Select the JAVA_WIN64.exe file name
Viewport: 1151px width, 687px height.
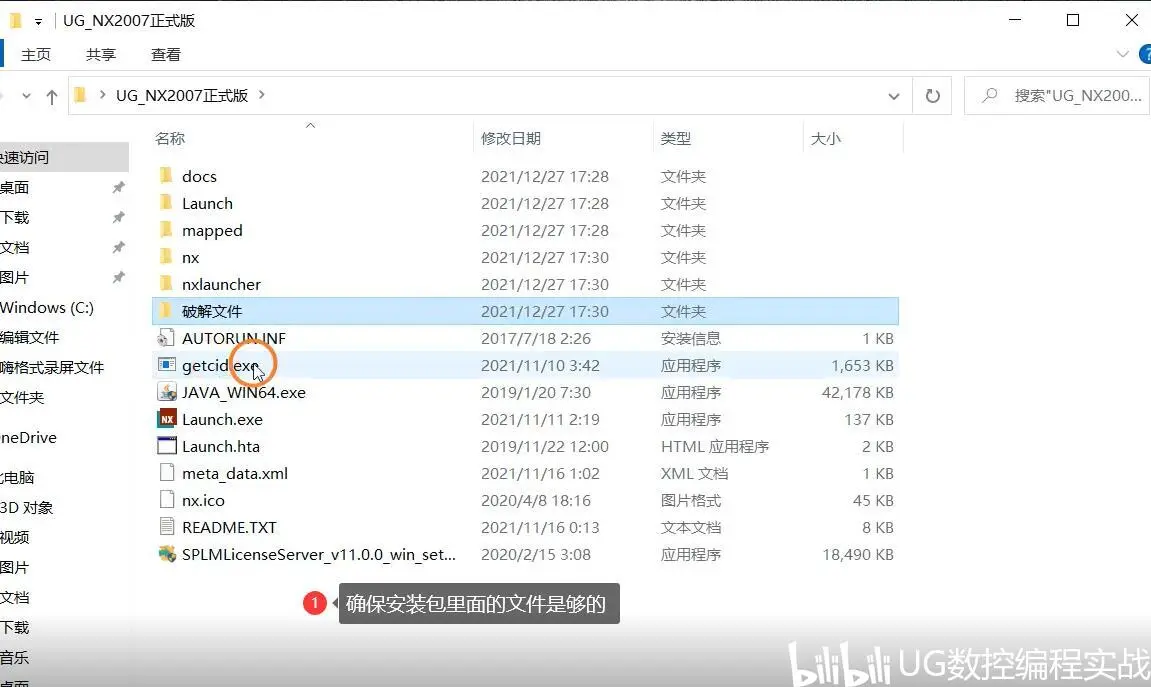[244, 393]
